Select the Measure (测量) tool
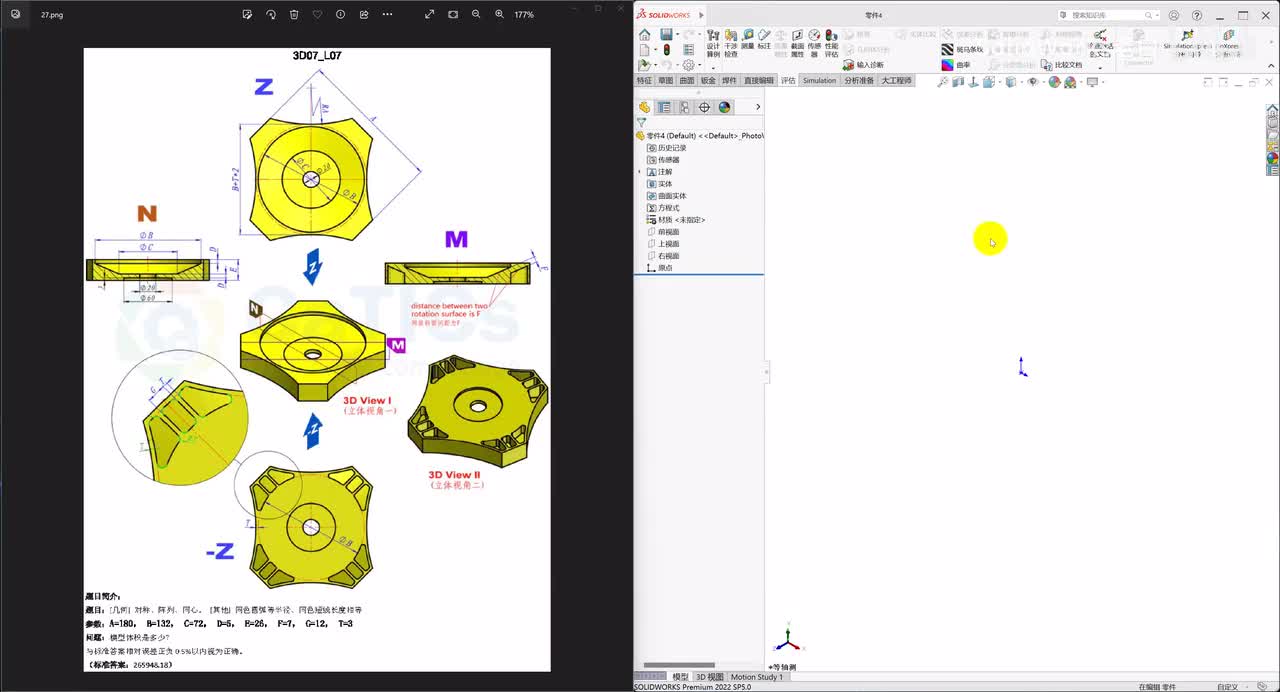Screen dimensions: 1280x692 coord(748,39)
